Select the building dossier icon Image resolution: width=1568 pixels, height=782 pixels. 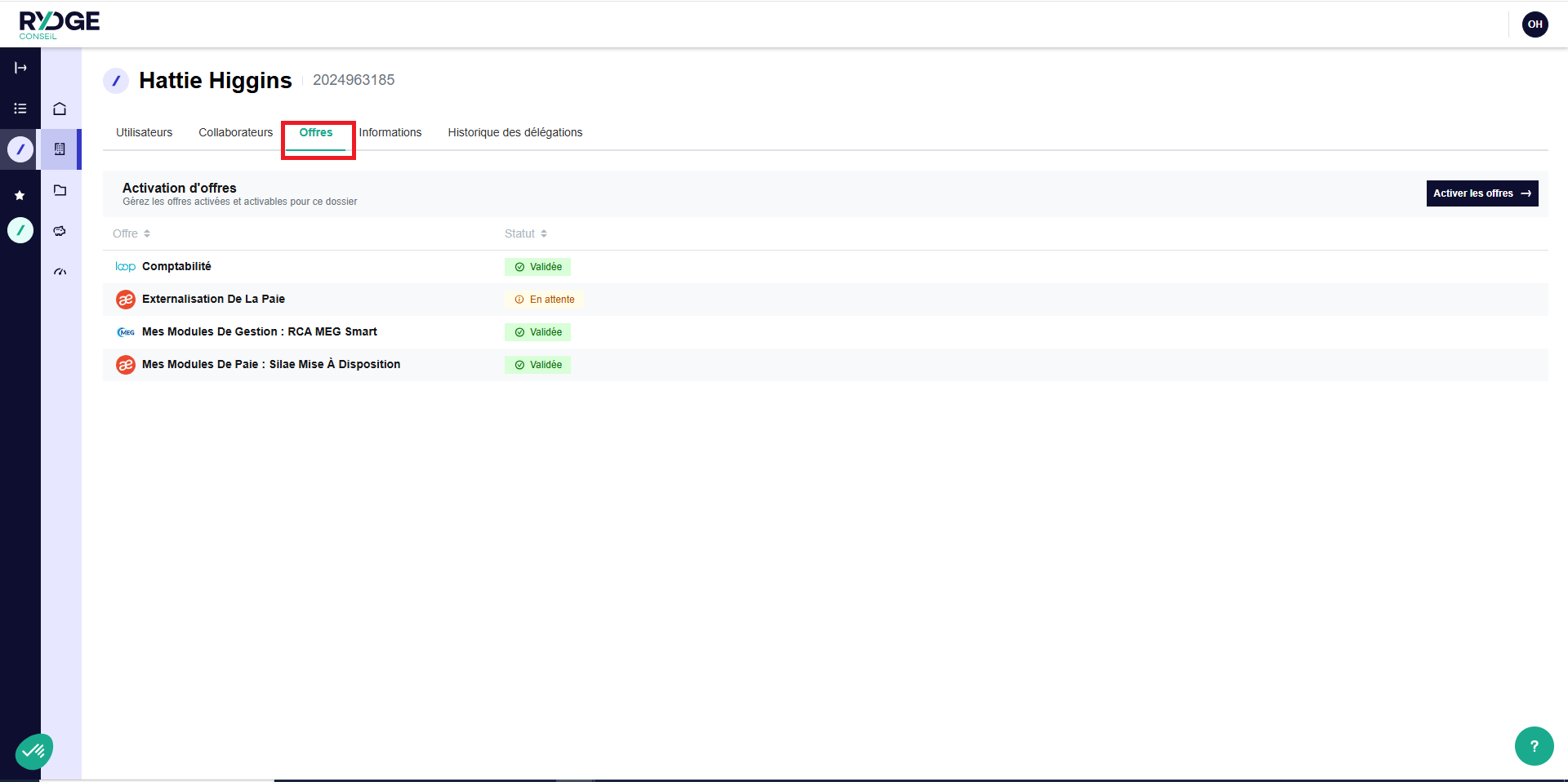60,149
